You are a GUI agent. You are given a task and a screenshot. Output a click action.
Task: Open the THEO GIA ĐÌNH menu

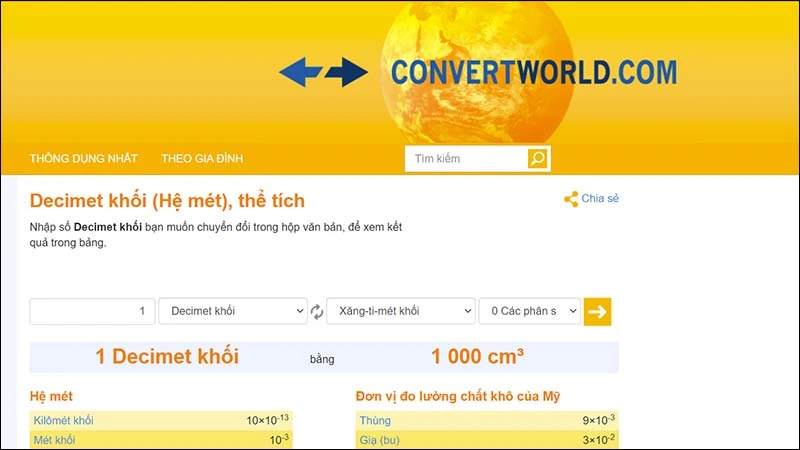pos(202,159)
